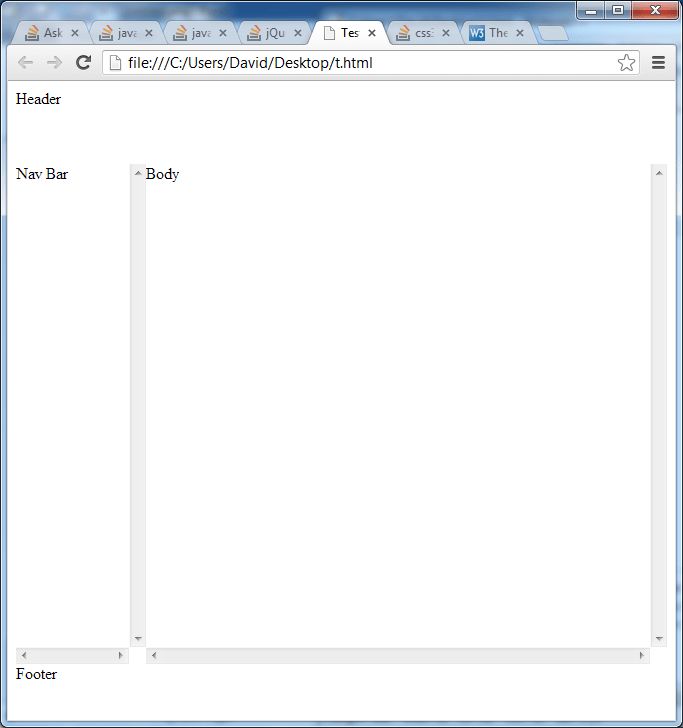Click the 'Body' text

163,174
